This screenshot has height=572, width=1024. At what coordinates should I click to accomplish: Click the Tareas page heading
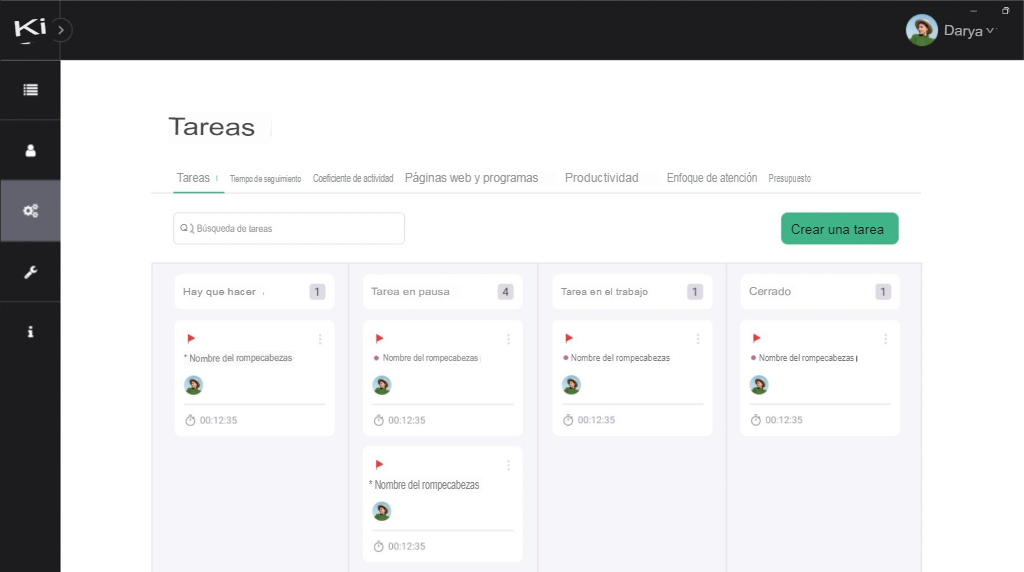(x=212, y=127)
